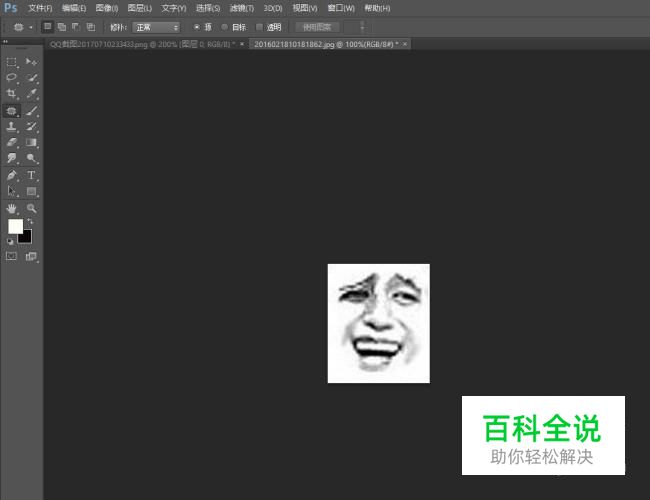Select the Rectangular Marquee tool
650x500 pixels.
click(x=11, y=62)
